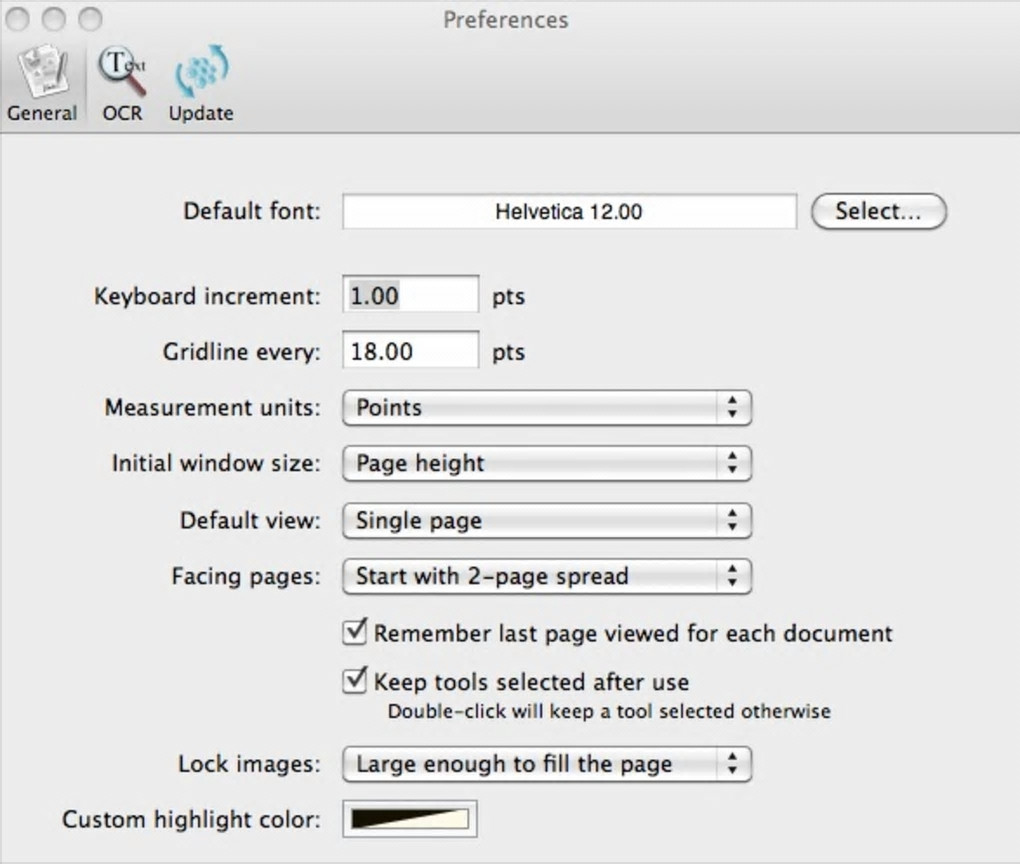Click the "Default font:" label
Viewport: 1020px width, 864px height.
(x=252, y=211)
